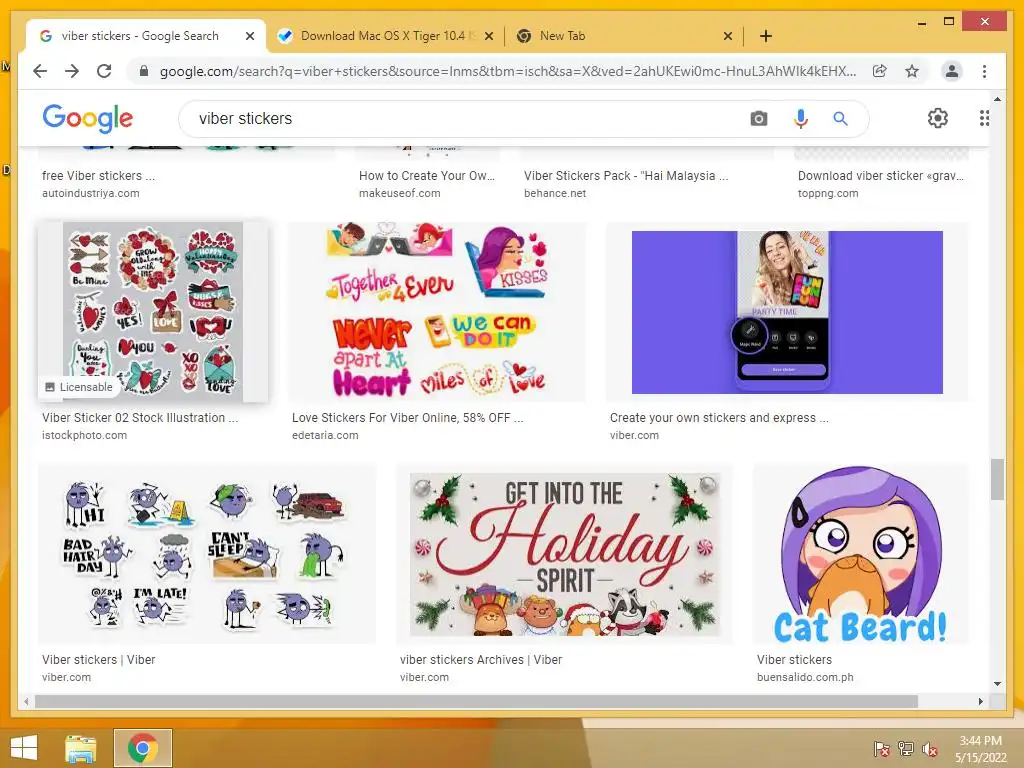Open Google quick settings gear
Image resolution: width=1024 pixels, height=768 pixels.
[x=938, y=118]
